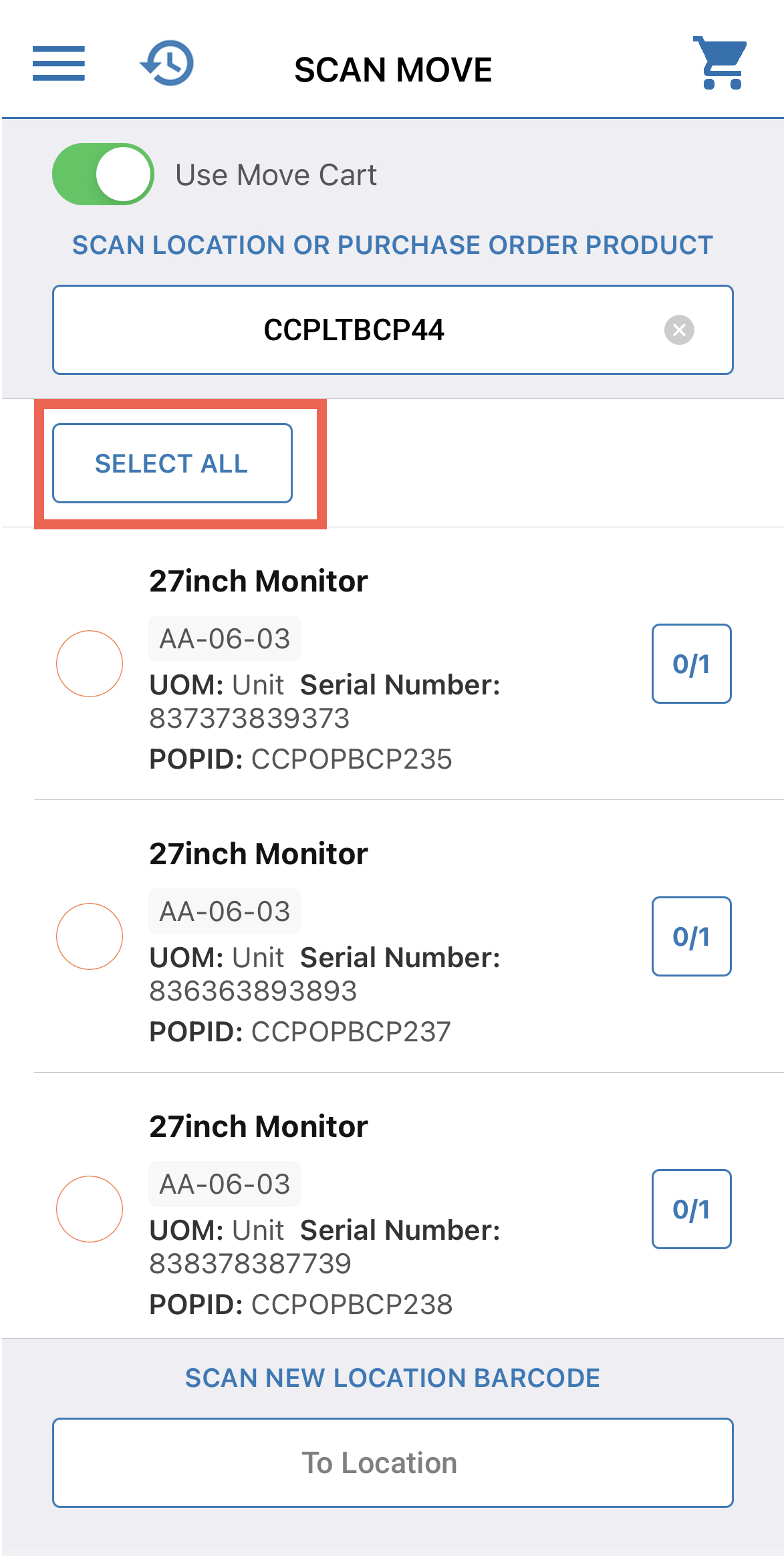Tap the 0/1 quantity for CCPOPBCP238
The image size is (784, 1556).
click(x=691, y=1209)
